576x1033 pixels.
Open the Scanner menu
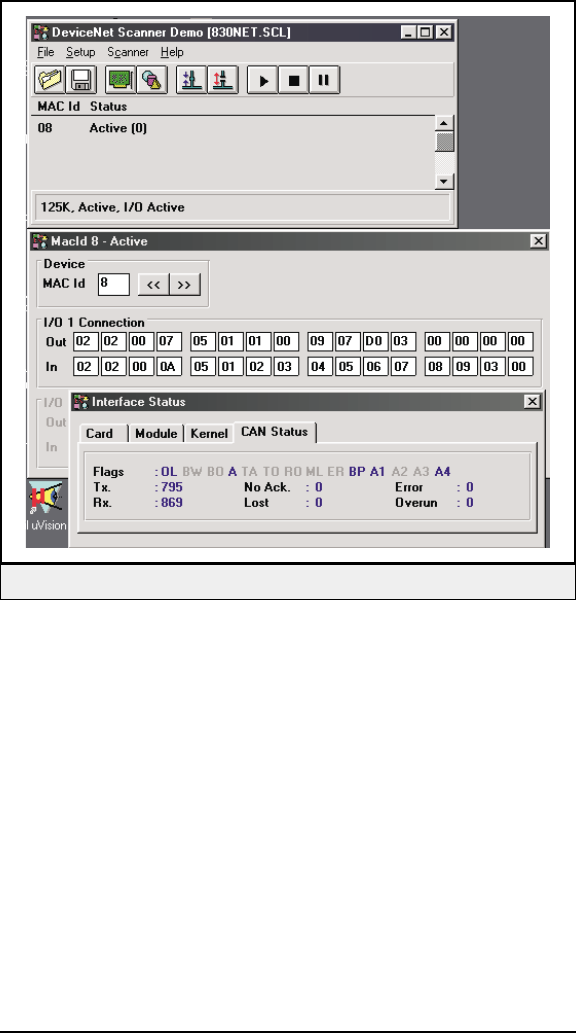pyautogui.click(x=128, y=52)
